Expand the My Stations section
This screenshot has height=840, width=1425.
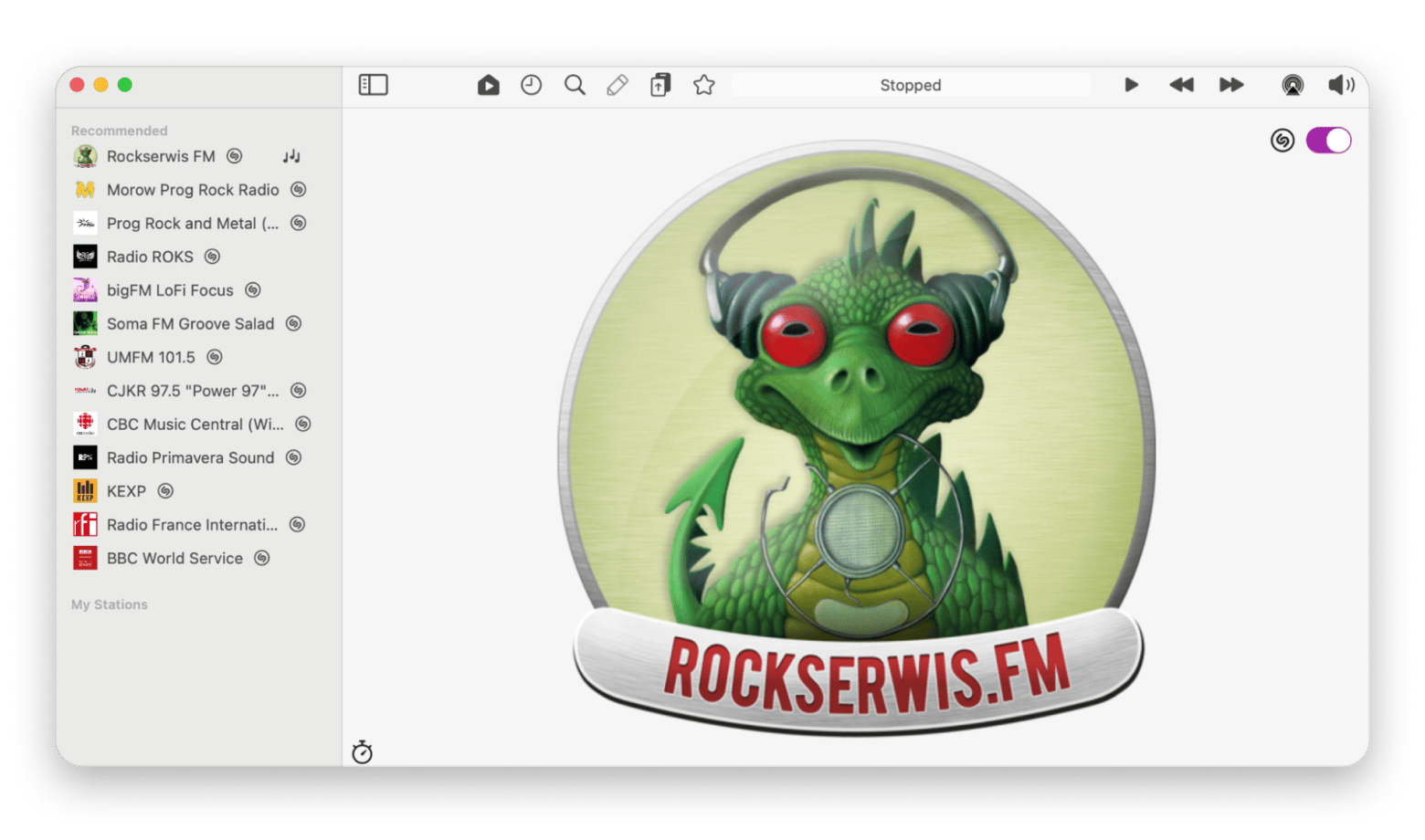click(x=110, y=604)
